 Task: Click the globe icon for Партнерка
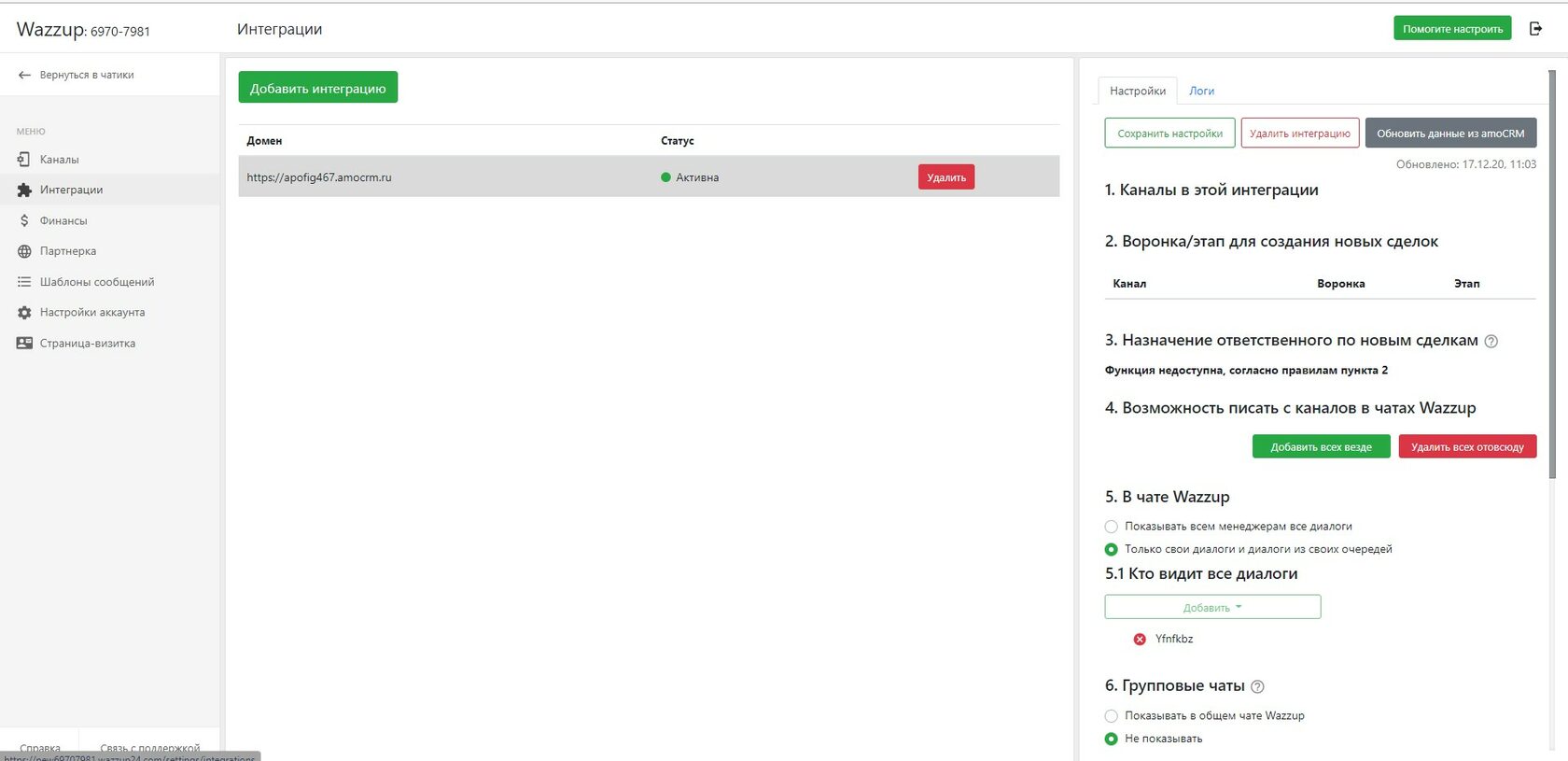coord(24,251)
